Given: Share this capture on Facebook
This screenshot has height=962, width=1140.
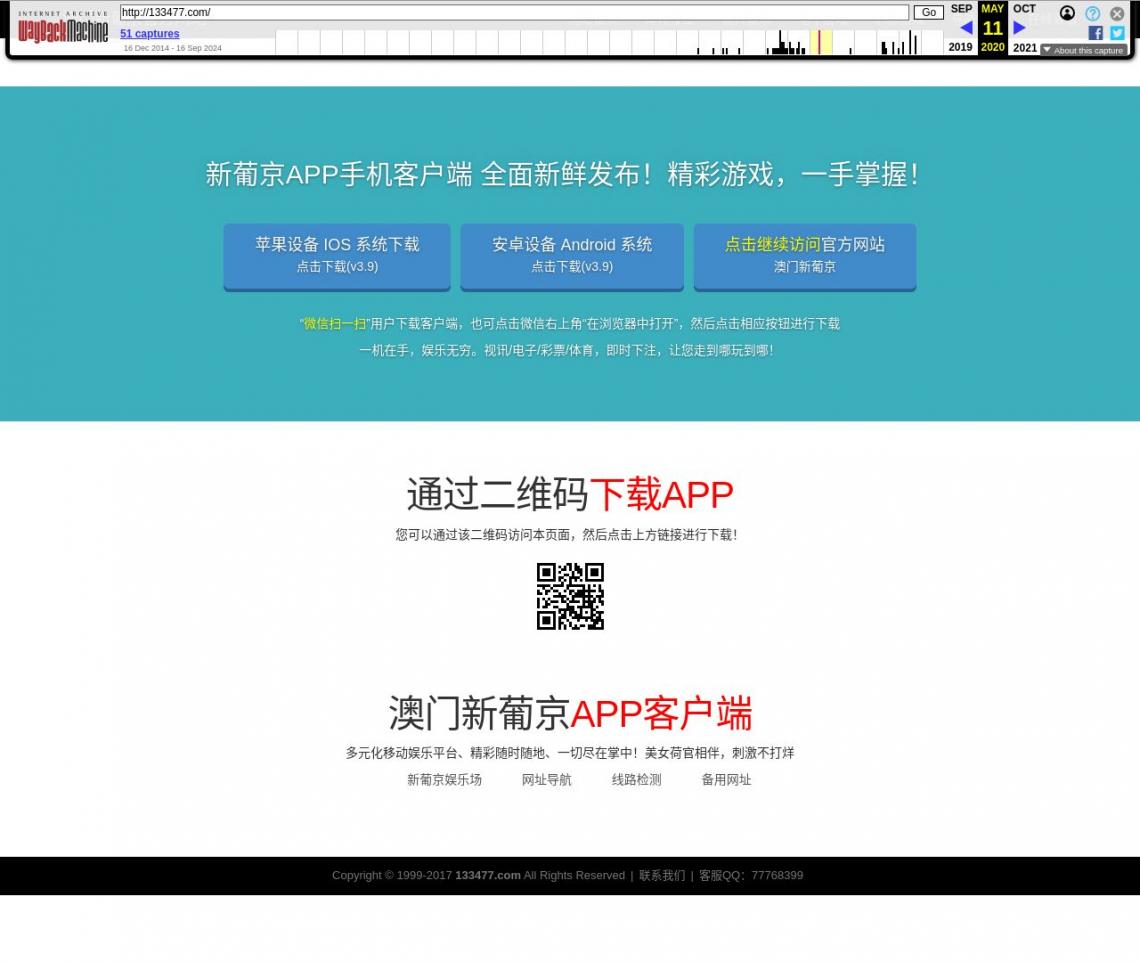Looking at the screenshot, I should pos(1095,33).
